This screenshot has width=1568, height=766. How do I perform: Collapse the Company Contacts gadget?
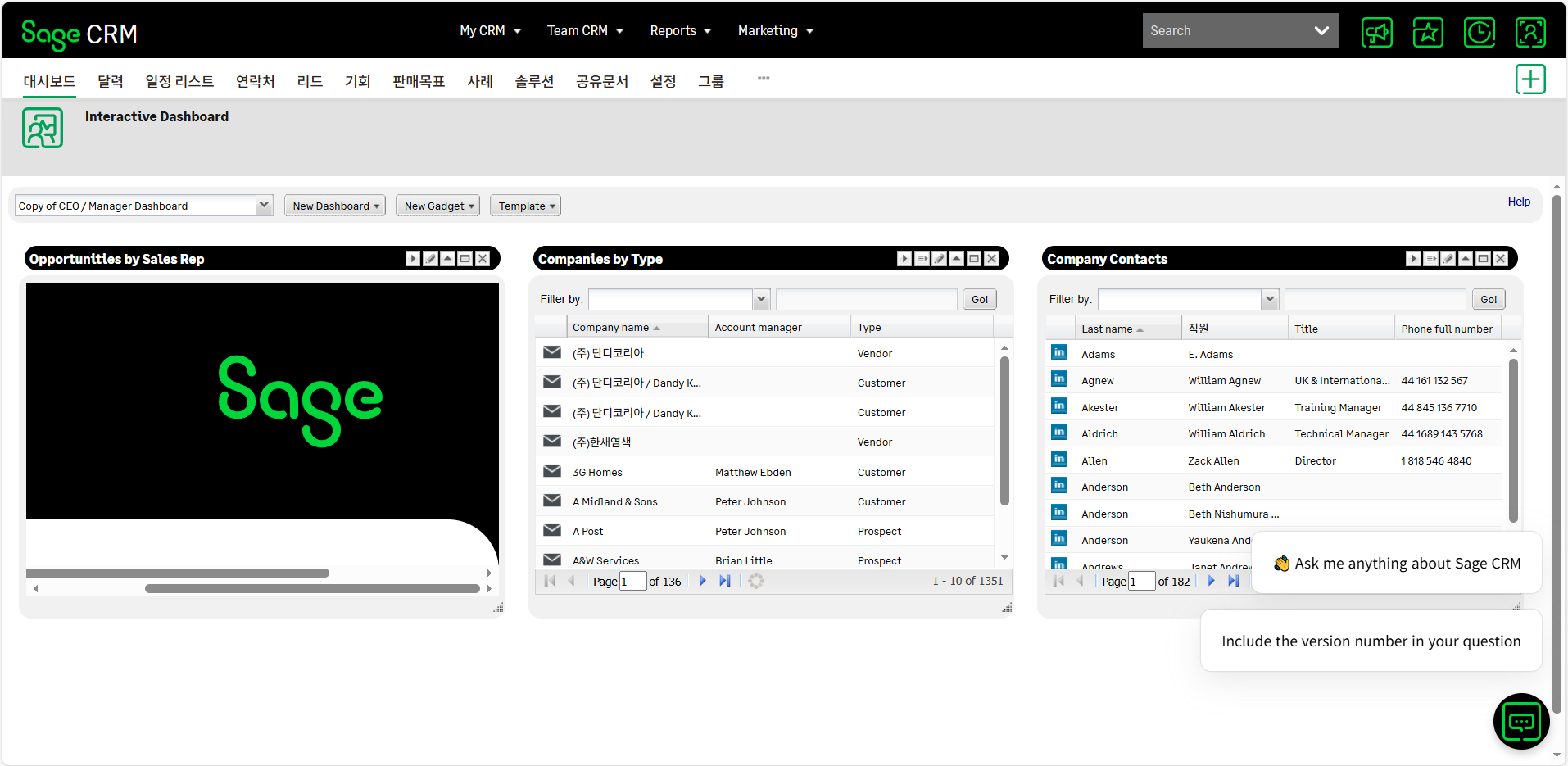pyautogui.click(x=1466, y=259)
